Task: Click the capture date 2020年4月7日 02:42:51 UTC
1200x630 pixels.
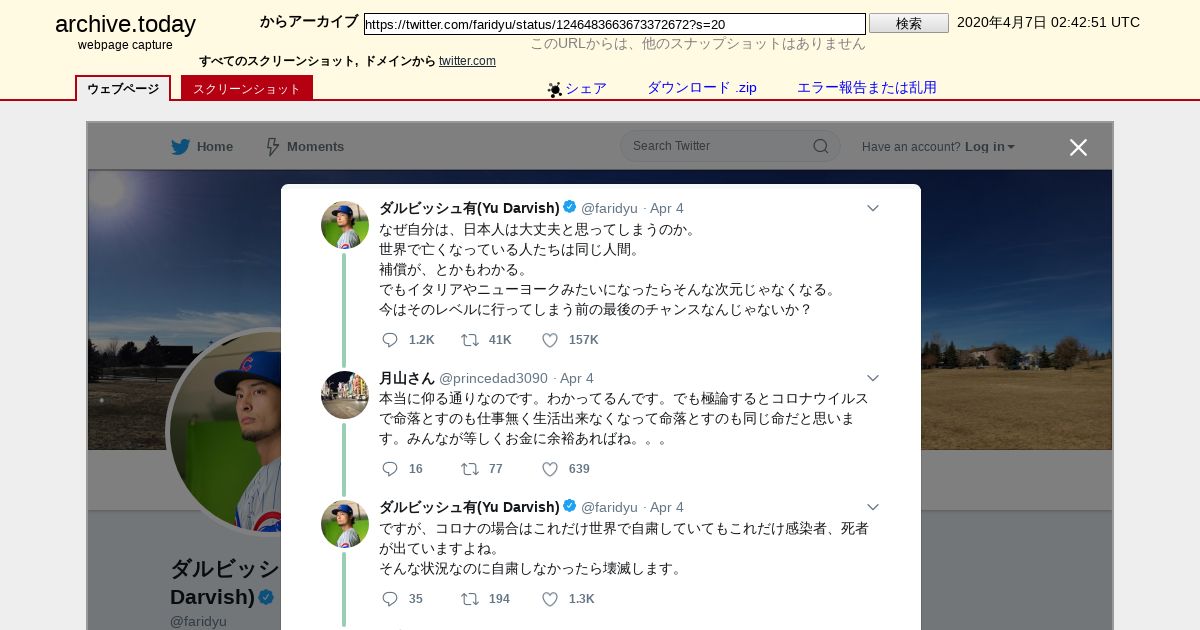Action: [1048, 22]
